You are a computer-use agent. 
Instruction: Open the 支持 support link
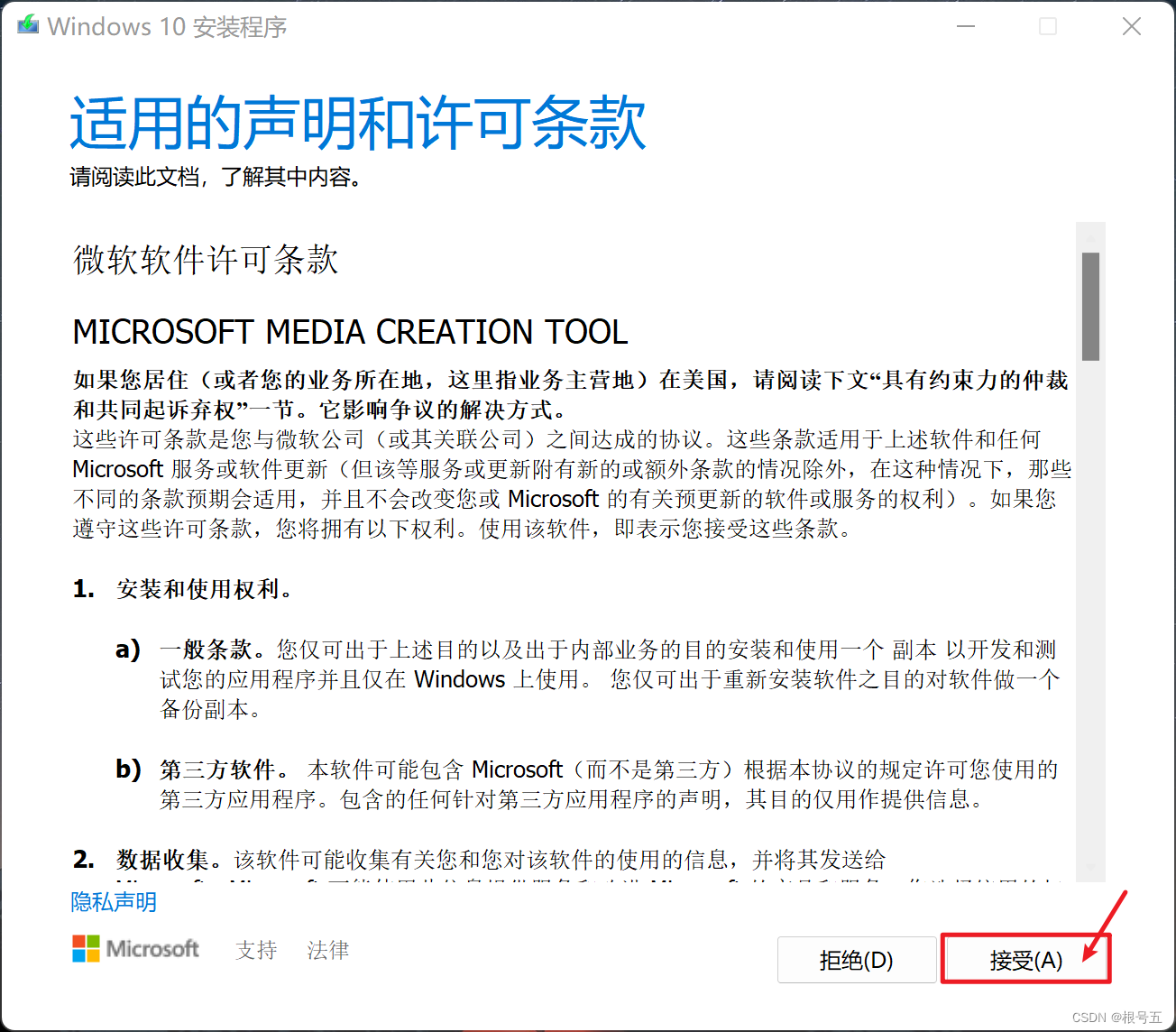coord(256,950)
